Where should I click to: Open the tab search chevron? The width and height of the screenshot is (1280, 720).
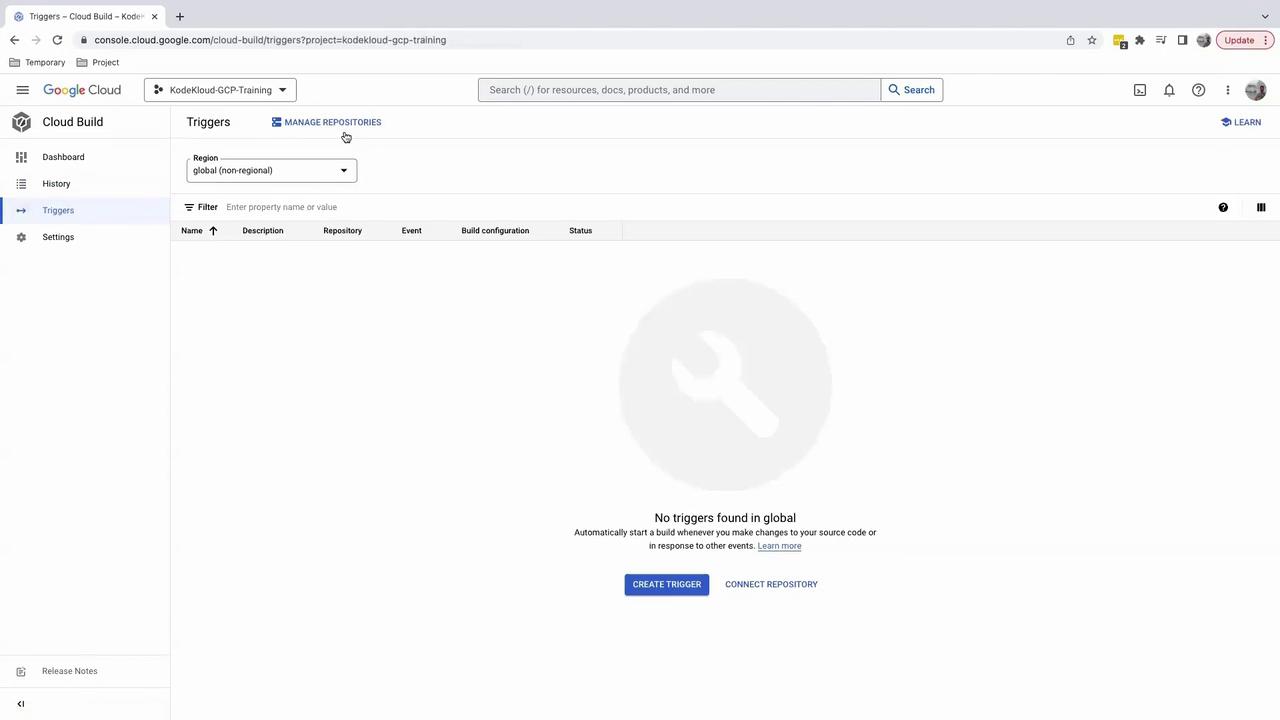click(x=1265, y=16)
